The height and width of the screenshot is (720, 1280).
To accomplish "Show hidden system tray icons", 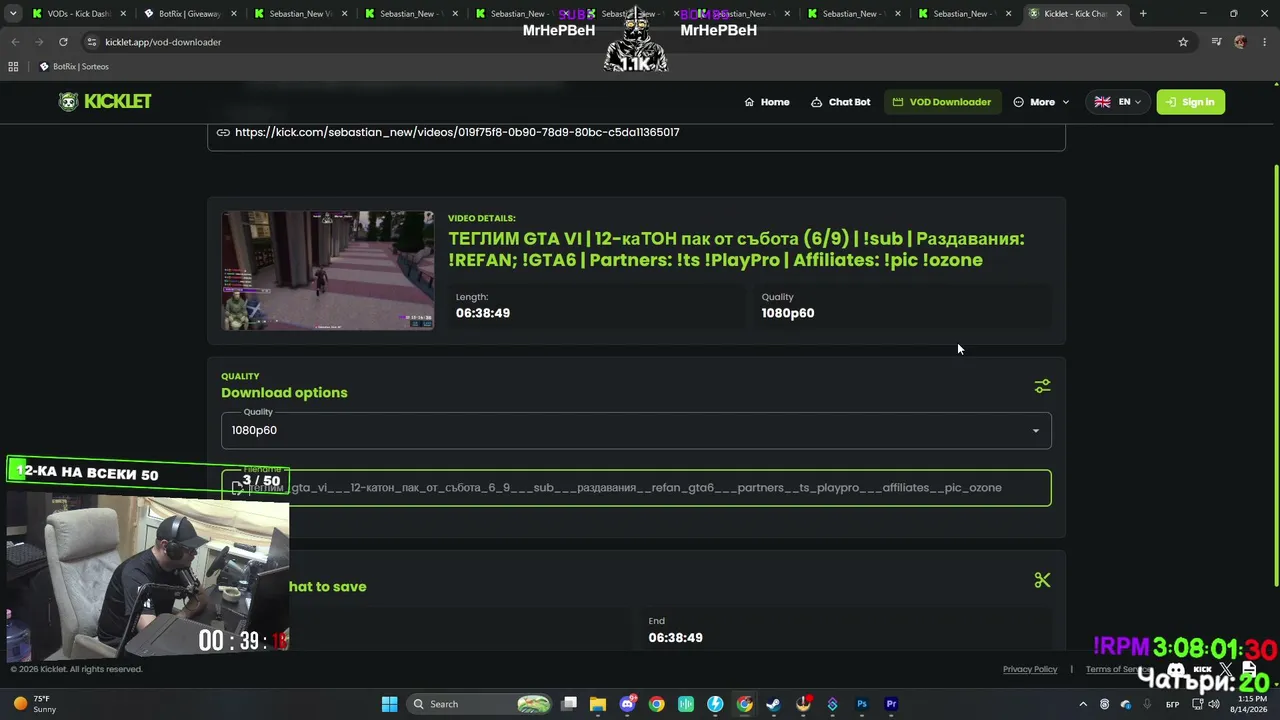I will (1083, 704).
